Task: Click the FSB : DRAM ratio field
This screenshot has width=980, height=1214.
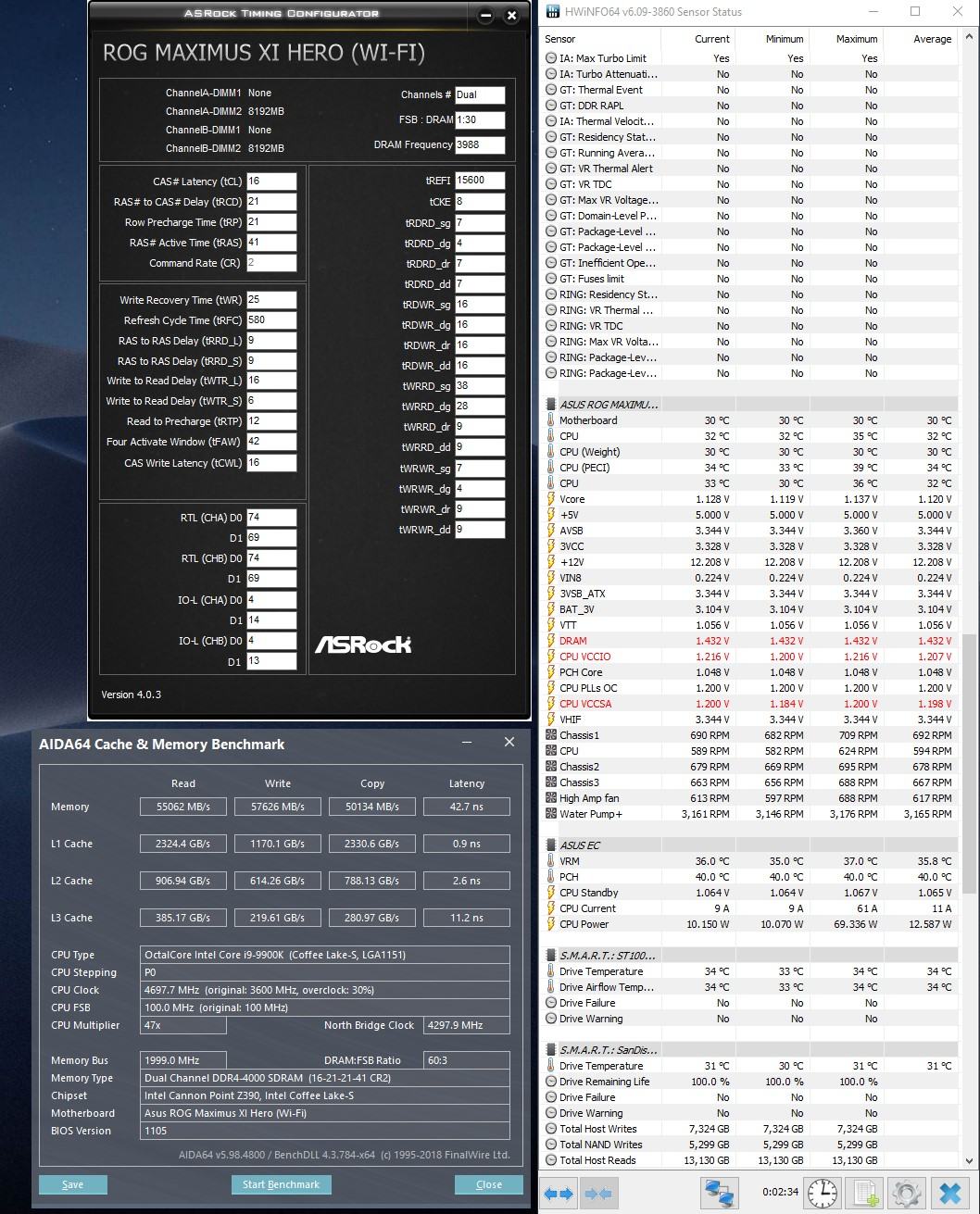Action: click(480, 120)
